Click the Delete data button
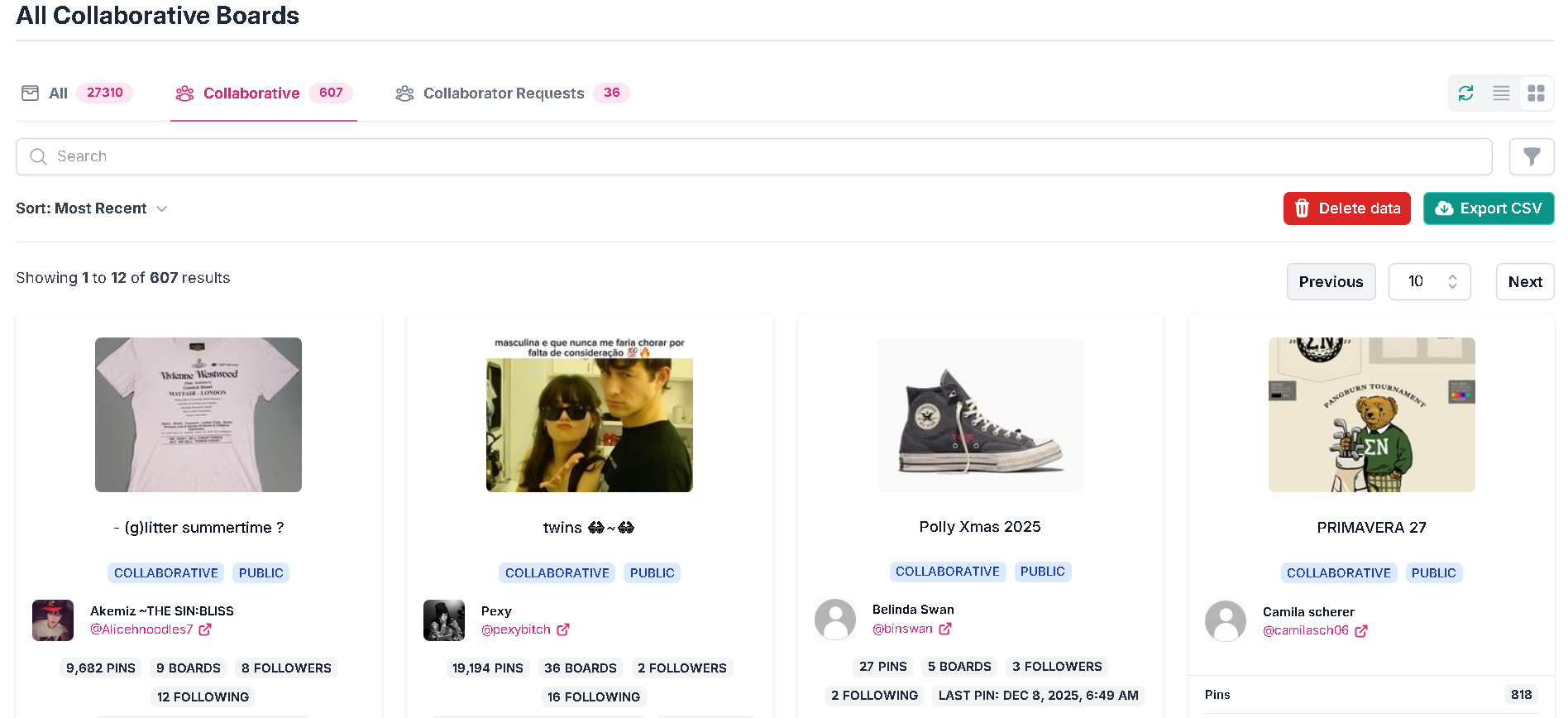The image size is (1568, 718). tap(1347, 208)
